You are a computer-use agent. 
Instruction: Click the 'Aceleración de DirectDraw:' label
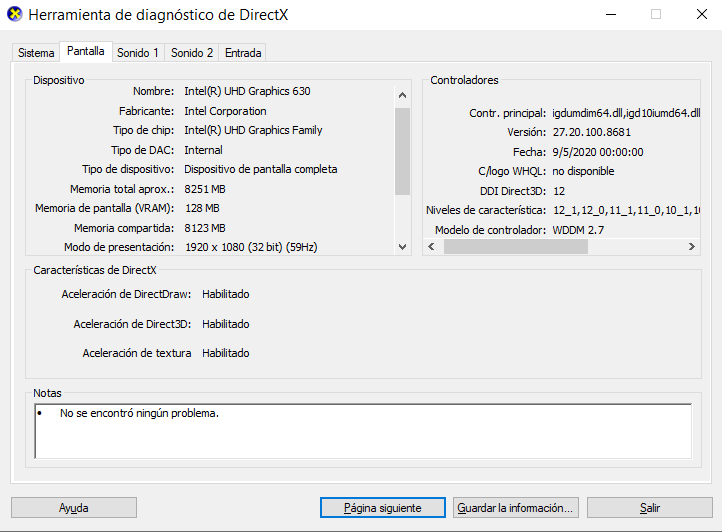[x=126, y=294]
